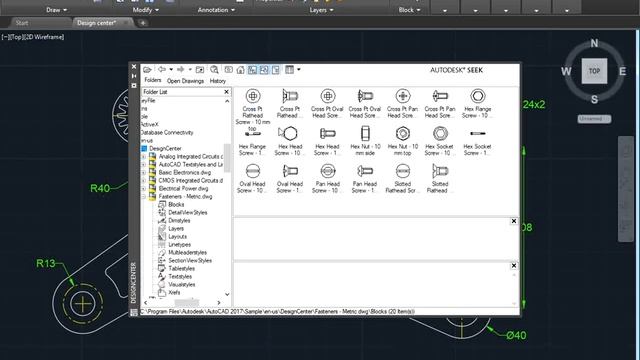
Task: Click the folder tree vertical scrollbar down arrow
Action: [x=227, y=294]
